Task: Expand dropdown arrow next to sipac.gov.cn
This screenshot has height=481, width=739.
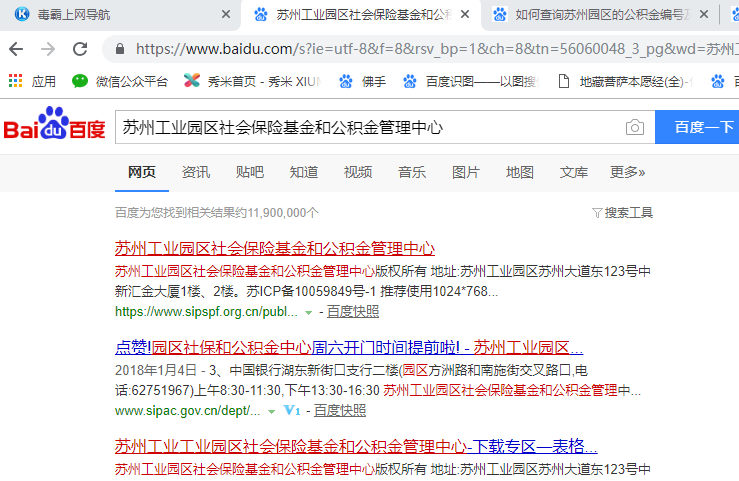Action: [271, 412]
